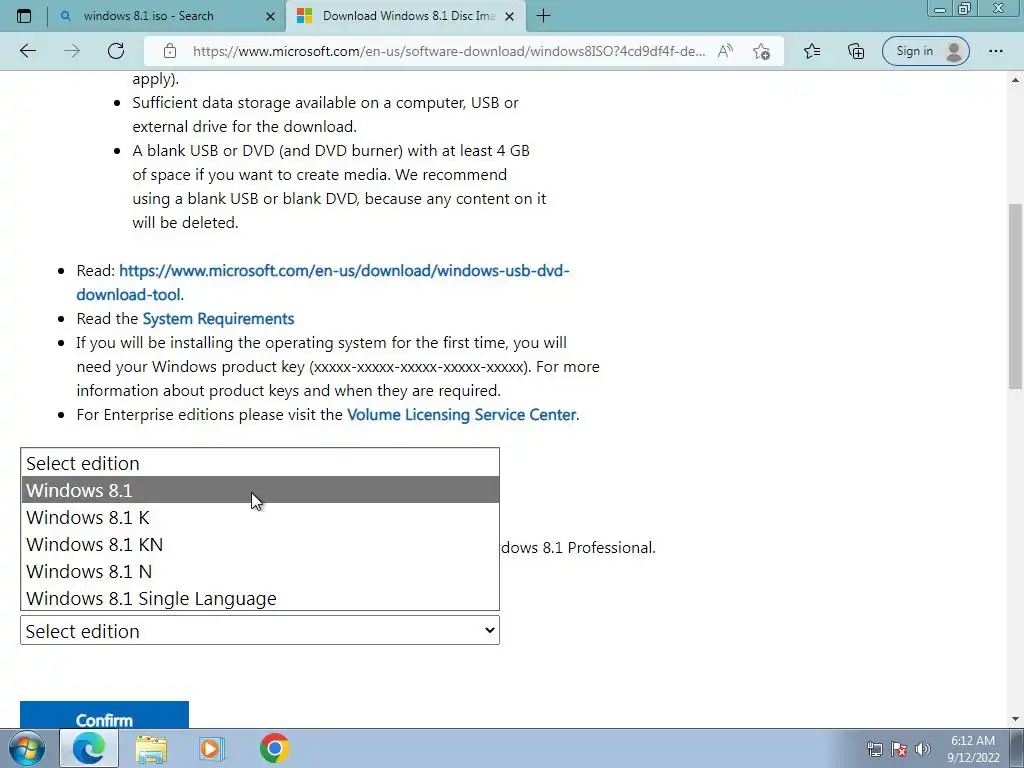
Task: Click the browser Back arrow
Action: click(28, 51)
